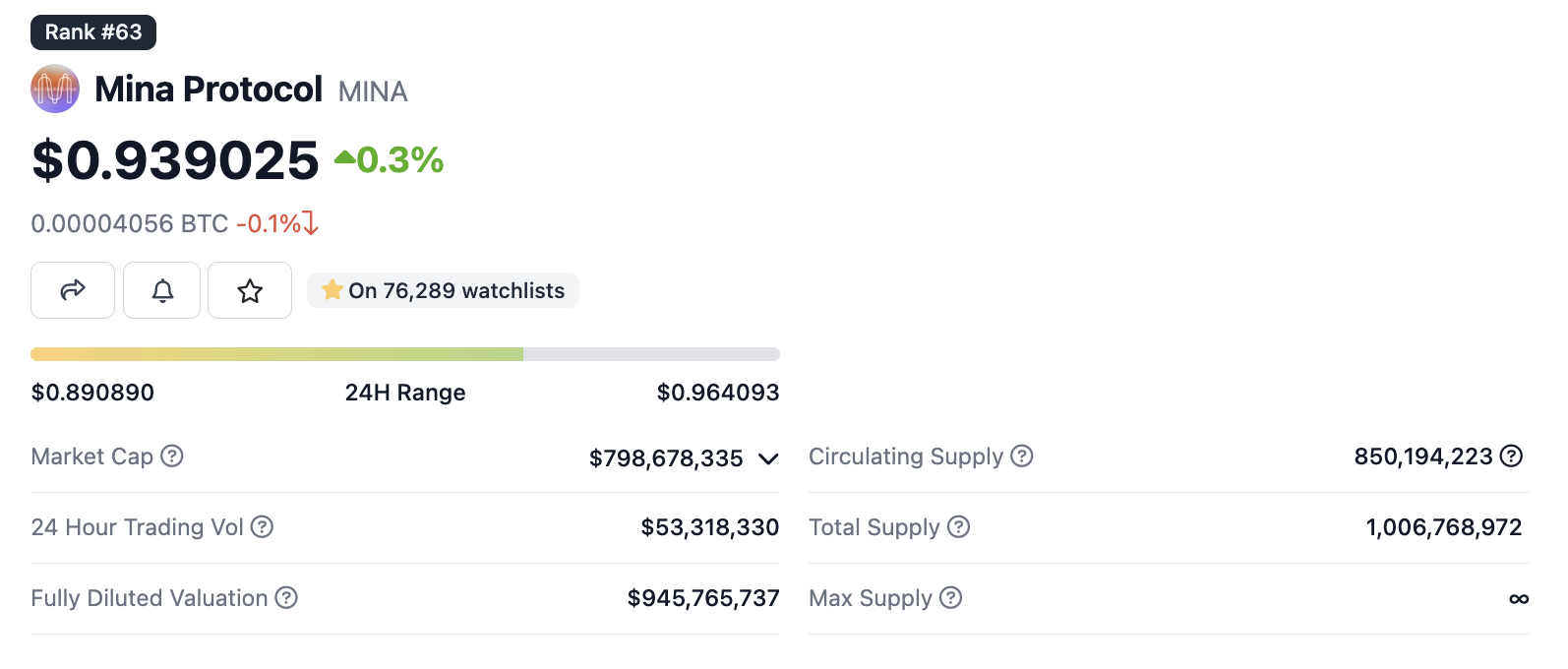Click info icon beside 850,194,223 value
The width and height of the screenshot is (1568, 669).
pos(1512,456)
